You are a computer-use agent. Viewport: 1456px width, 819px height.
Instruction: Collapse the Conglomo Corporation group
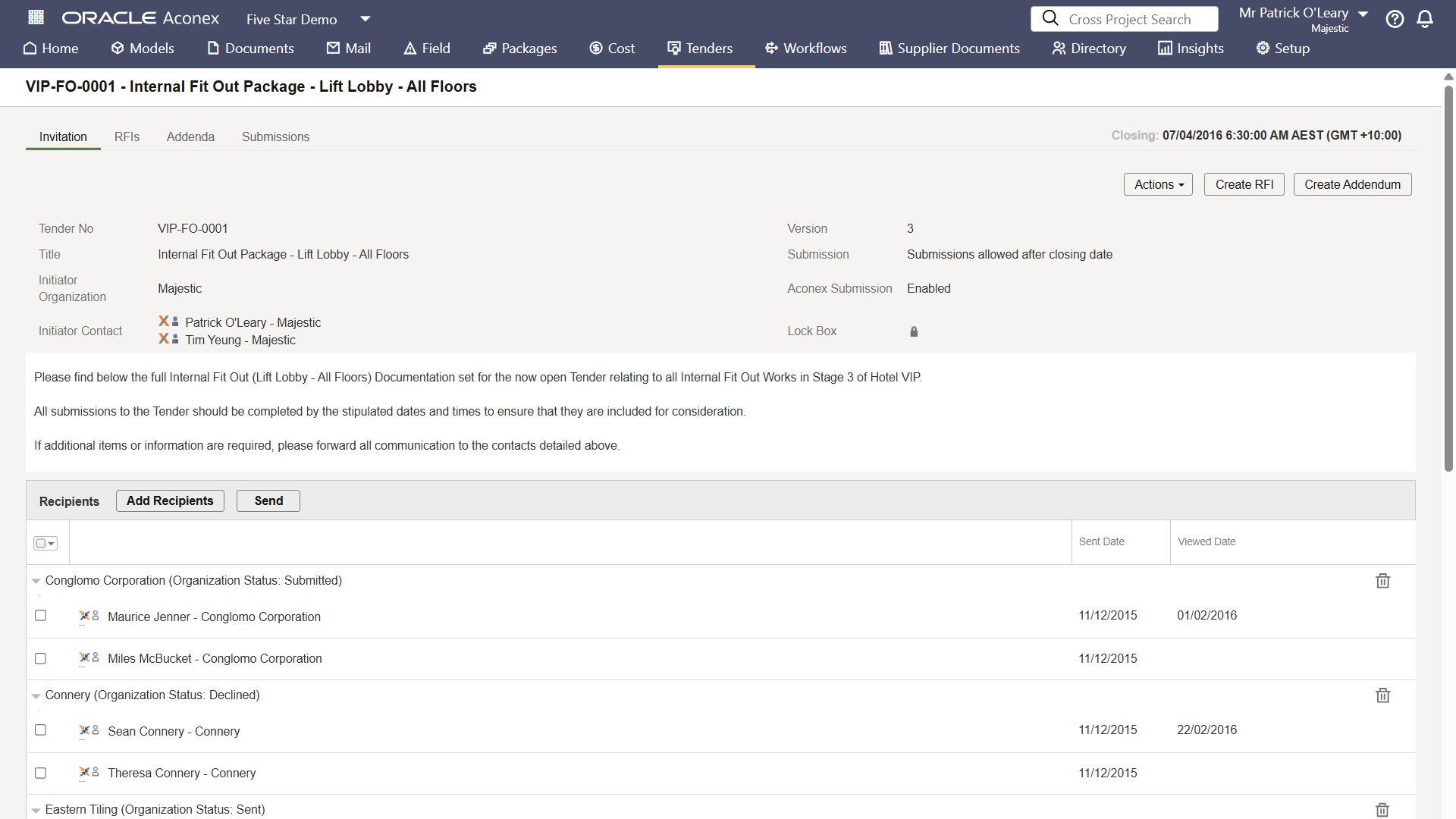click(36, 581)
